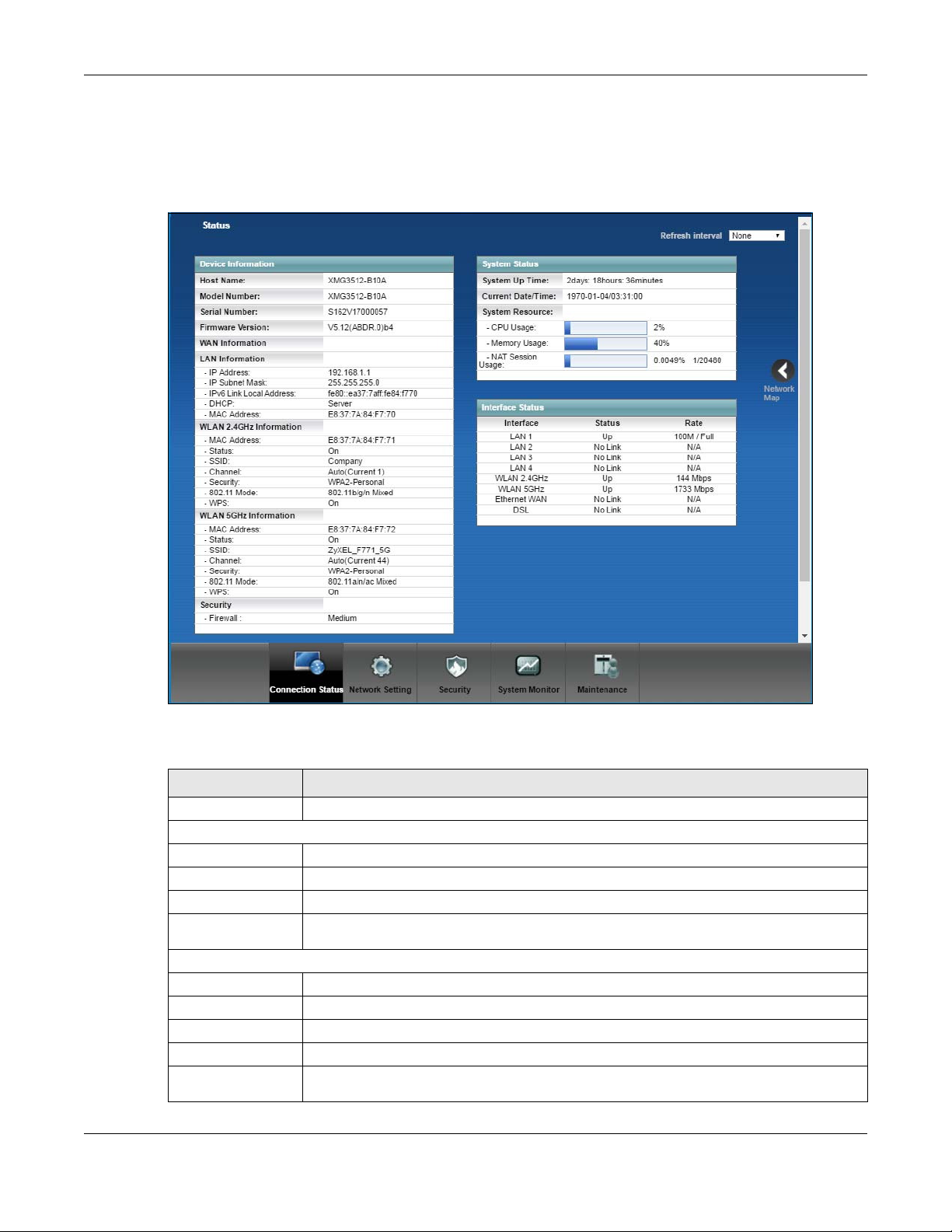Click the Network Map link text
The width and height of the screenshot is (952, 1232).
(778, 393)
